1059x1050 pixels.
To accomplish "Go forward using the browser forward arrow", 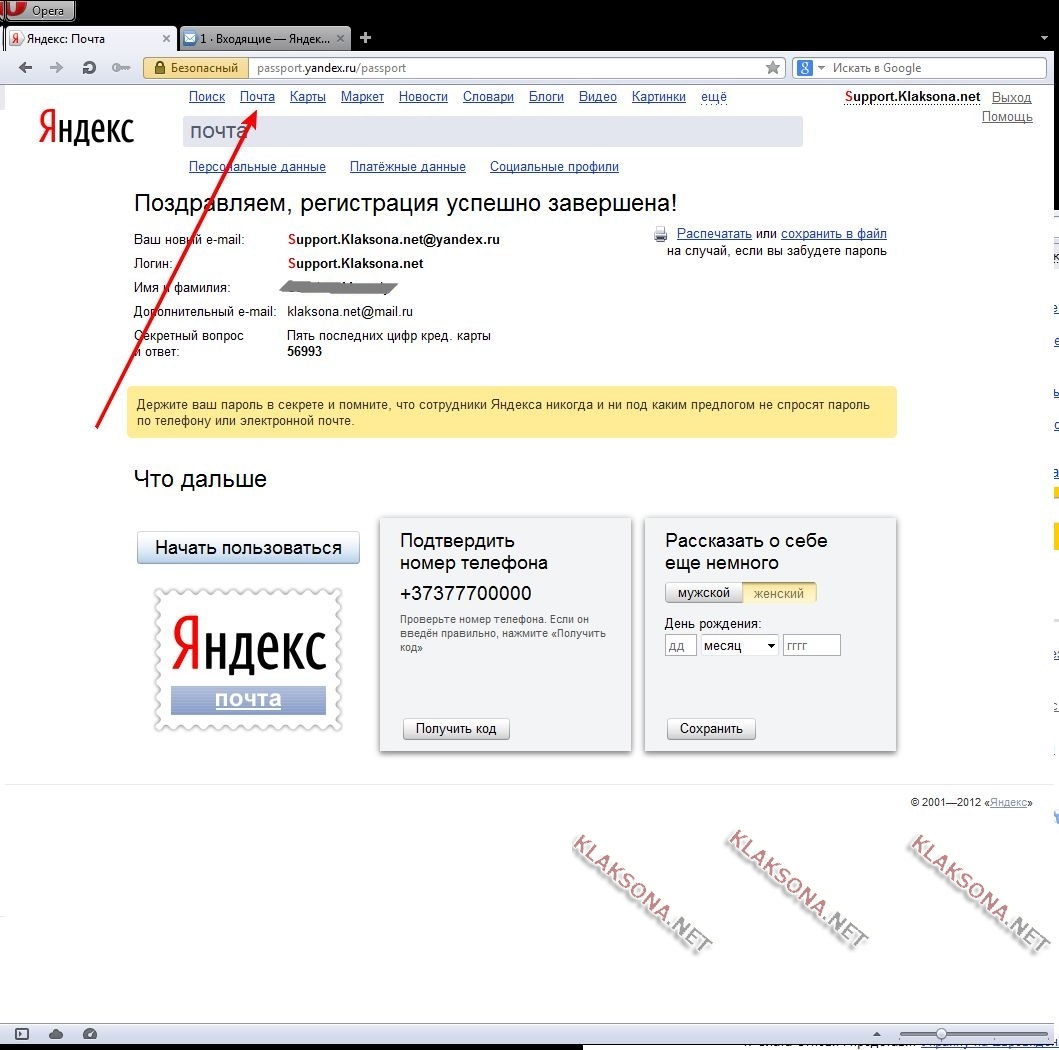I will 57,68.
